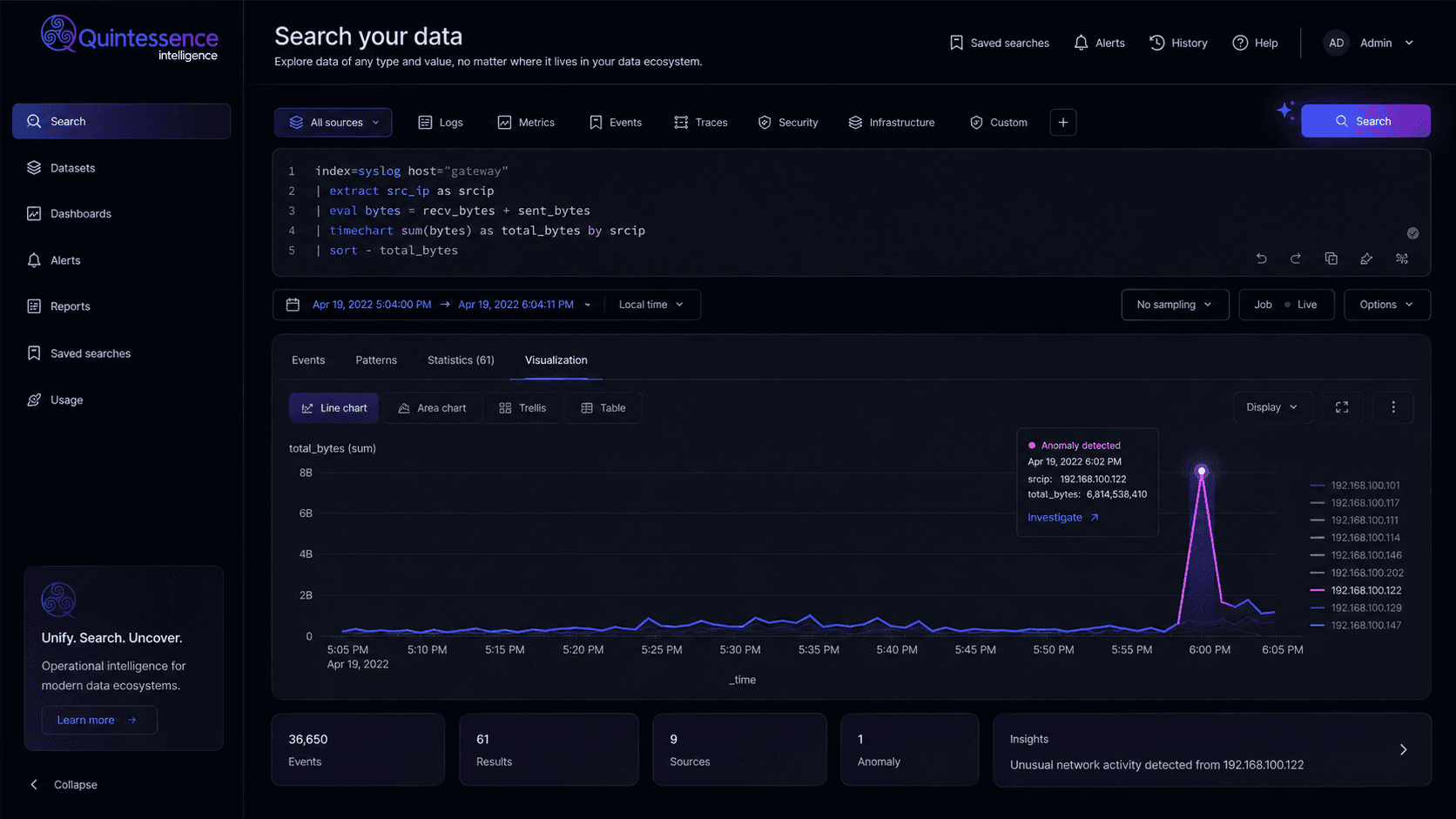Expand Insights panel chevron

(1403, 749)
